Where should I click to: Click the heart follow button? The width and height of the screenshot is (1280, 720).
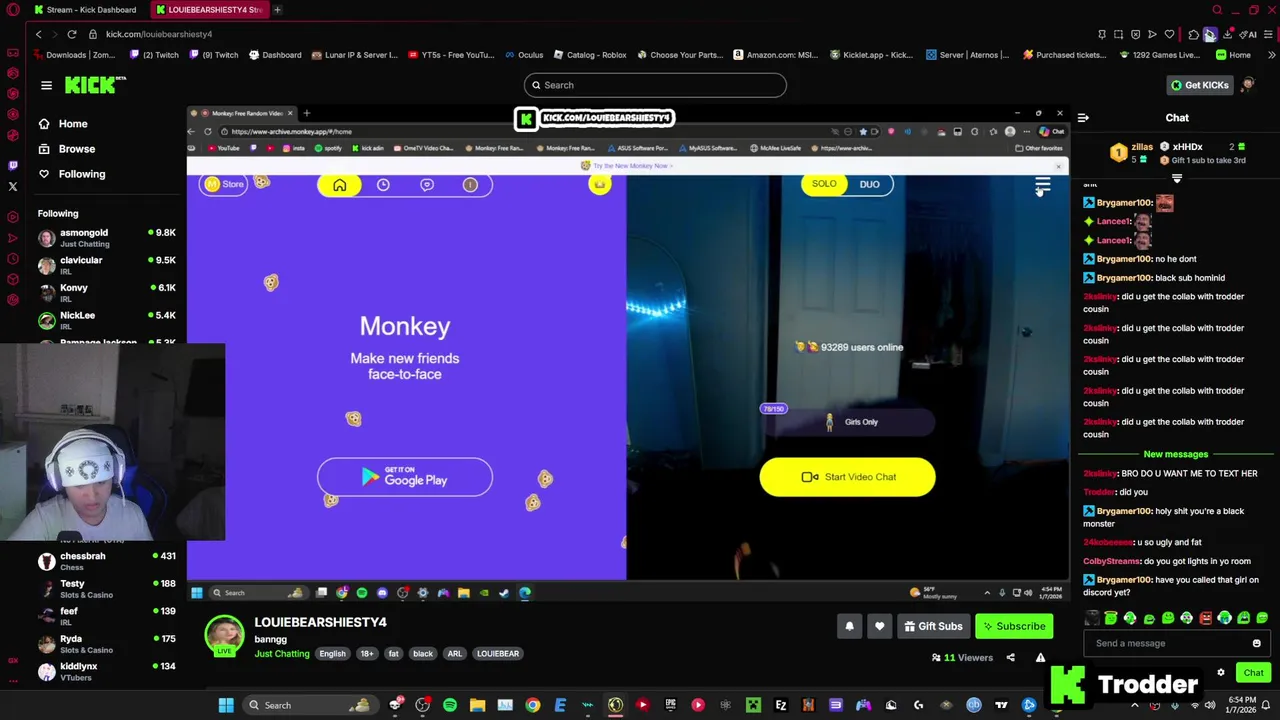(879, 627)
